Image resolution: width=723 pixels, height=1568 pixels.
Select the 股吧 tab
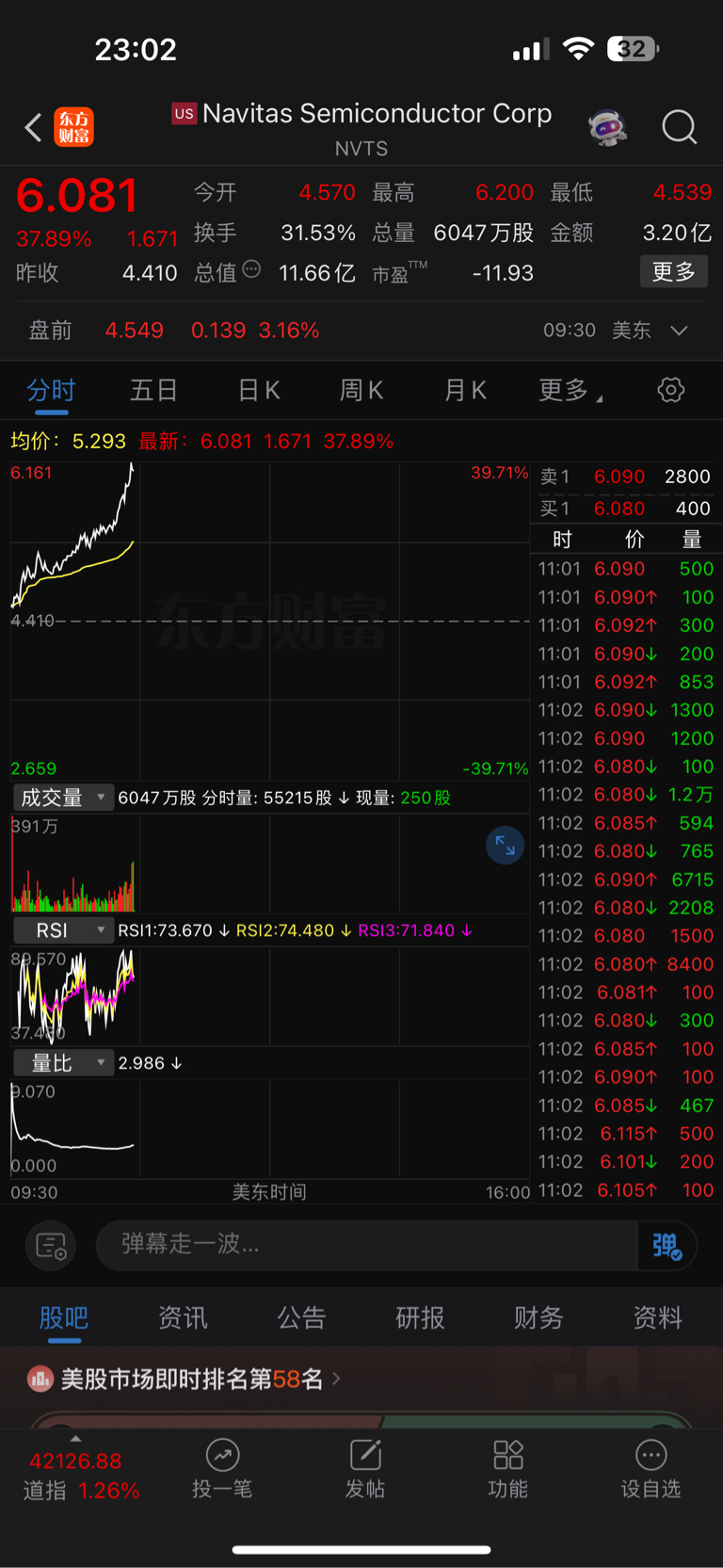pyautogui.click(x=64, y=1317)
